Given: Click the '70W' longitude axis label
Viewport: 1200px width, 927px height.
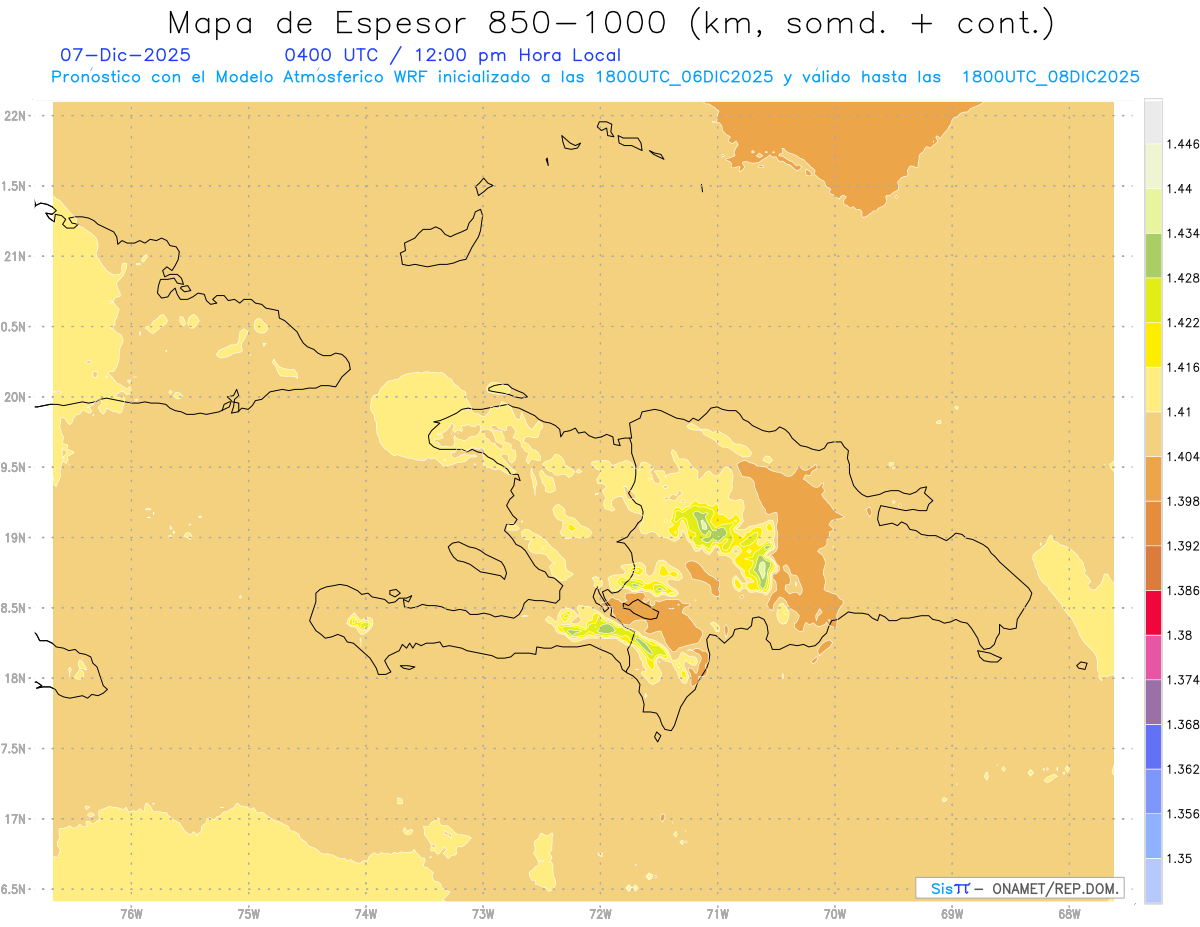Looking at the screenshot, I should click(835, 914).
